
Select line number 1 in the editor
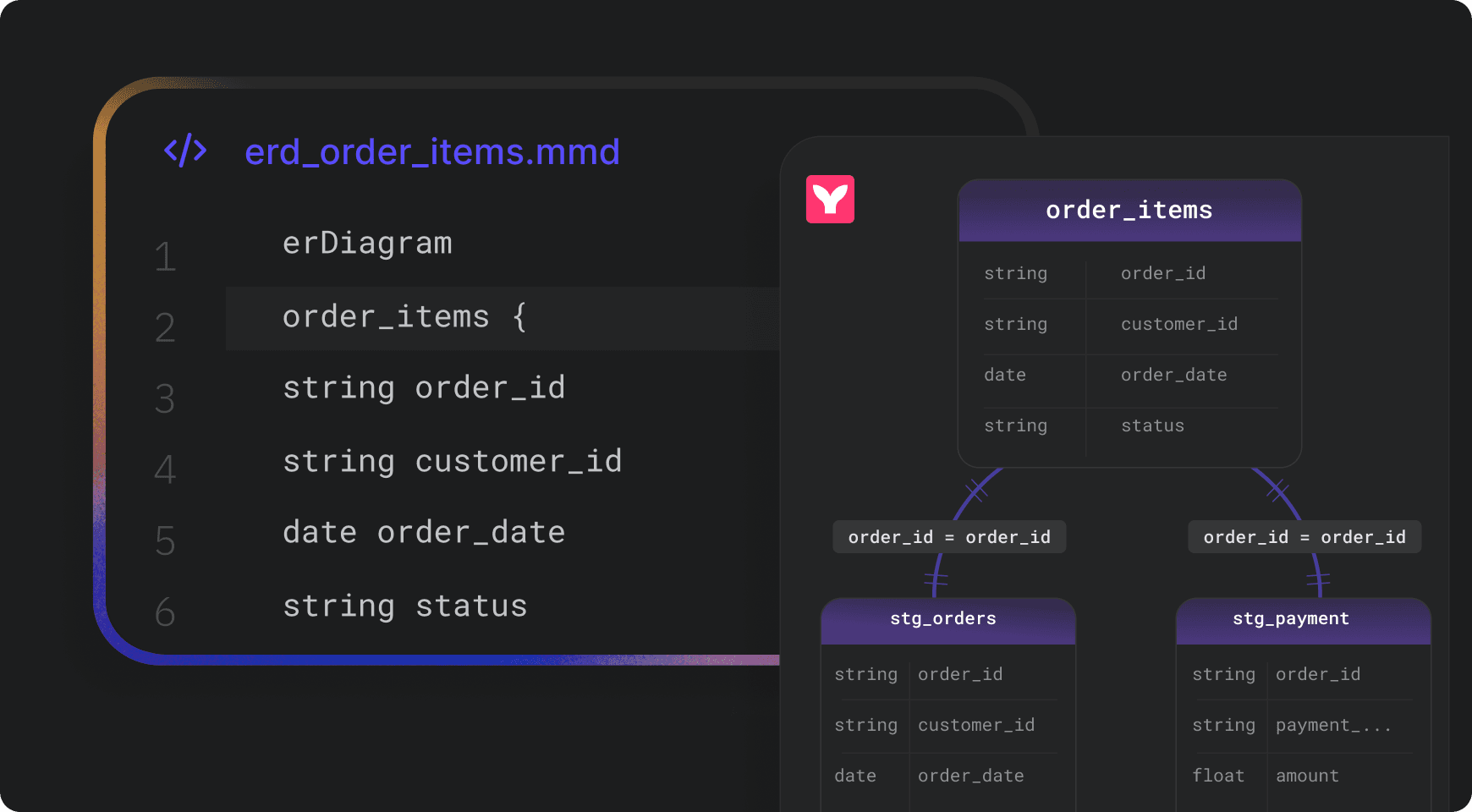pos(165,256)
